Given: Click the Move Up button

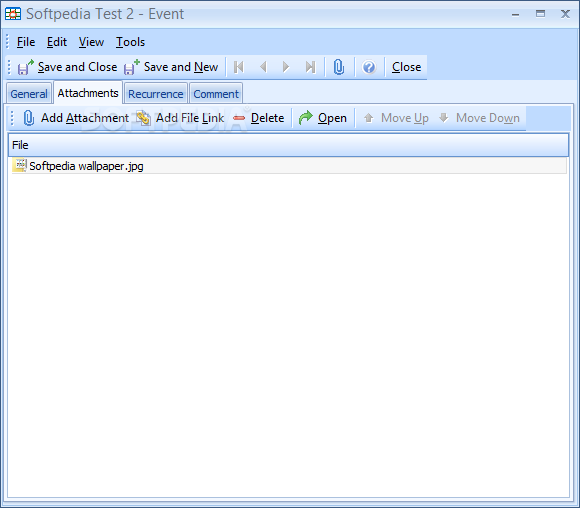Looking at the screenshot, I should point(396,118).
